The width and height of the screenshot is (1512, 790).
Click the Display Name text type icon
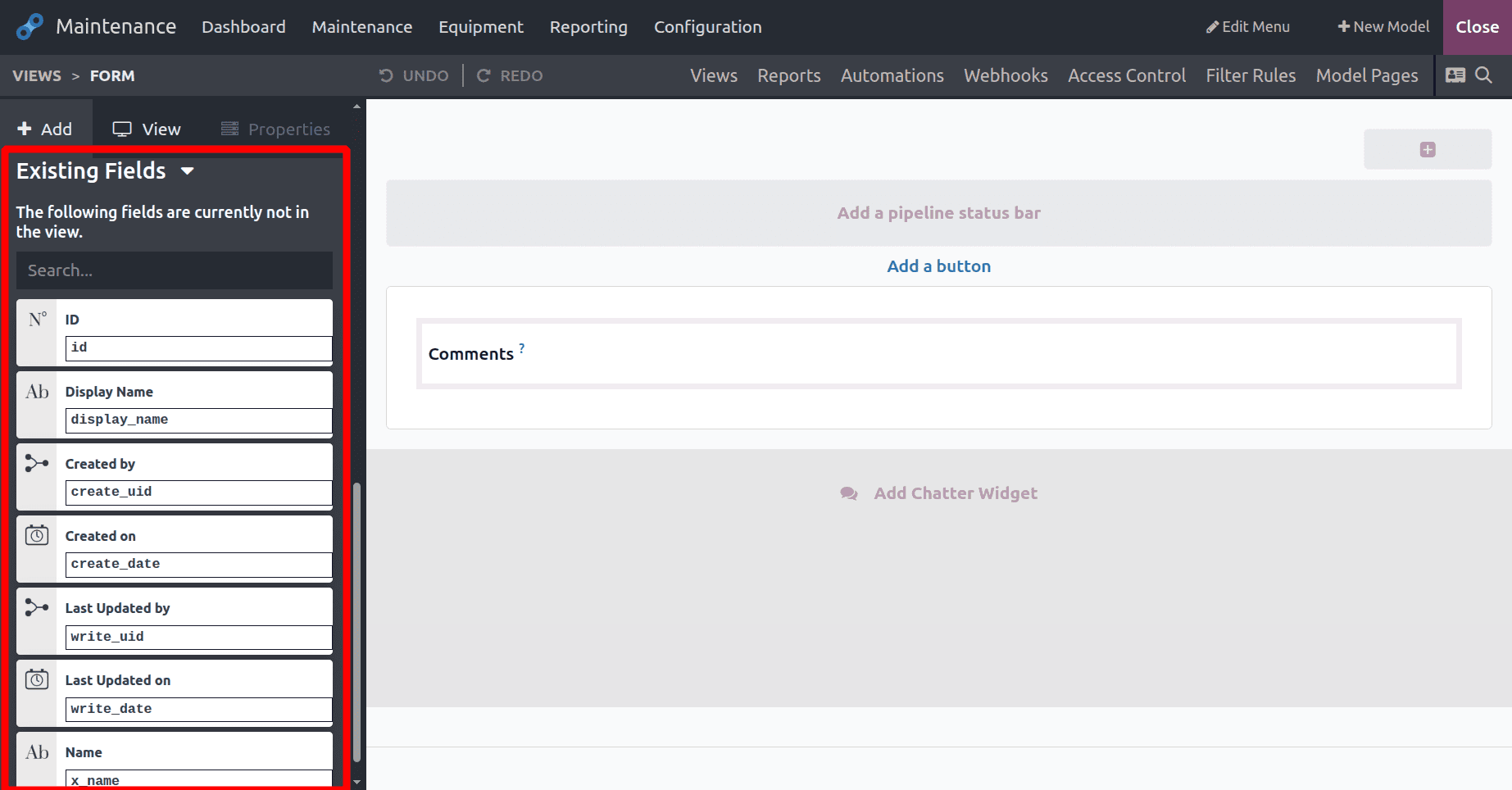click(37, 392)
